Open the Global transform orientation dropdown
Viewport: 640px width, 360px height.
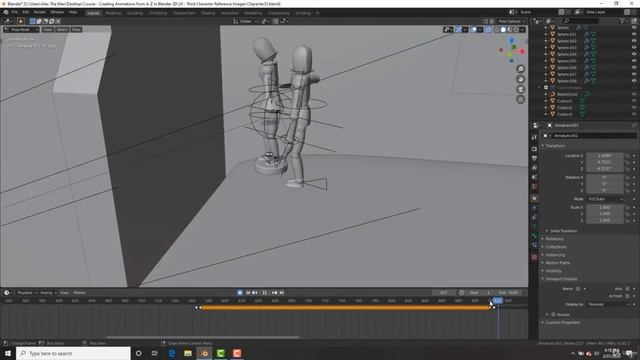[245, 21]
